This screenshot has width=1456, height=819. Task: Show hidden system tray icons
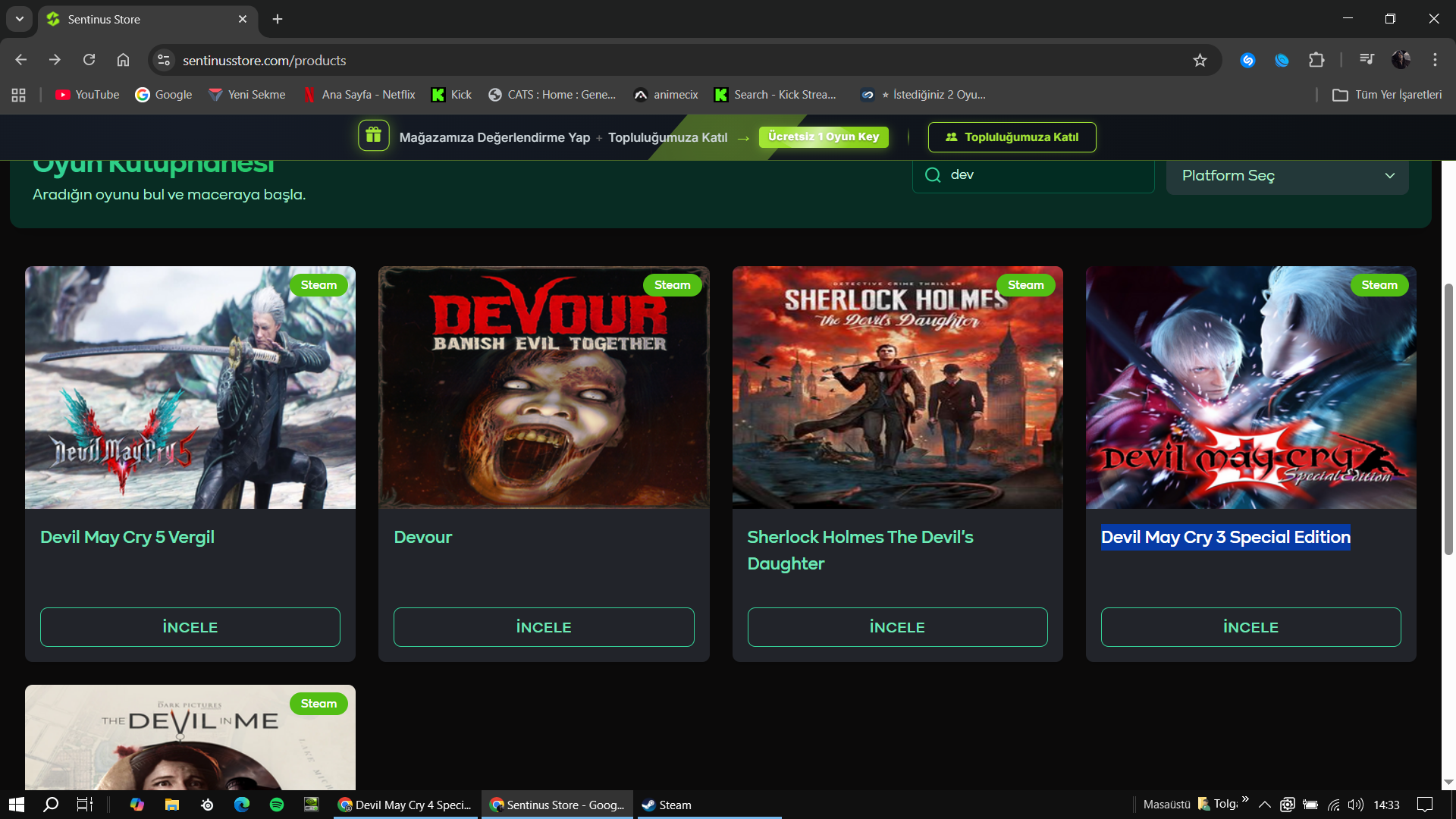[1264, 805]
